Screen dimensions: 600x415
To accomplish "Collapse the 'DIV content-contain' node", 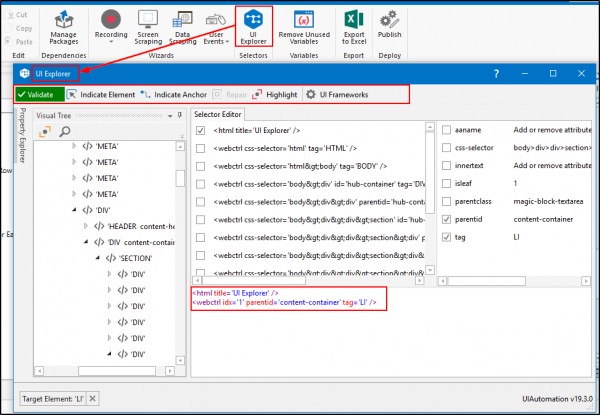I will coord(86,242).
